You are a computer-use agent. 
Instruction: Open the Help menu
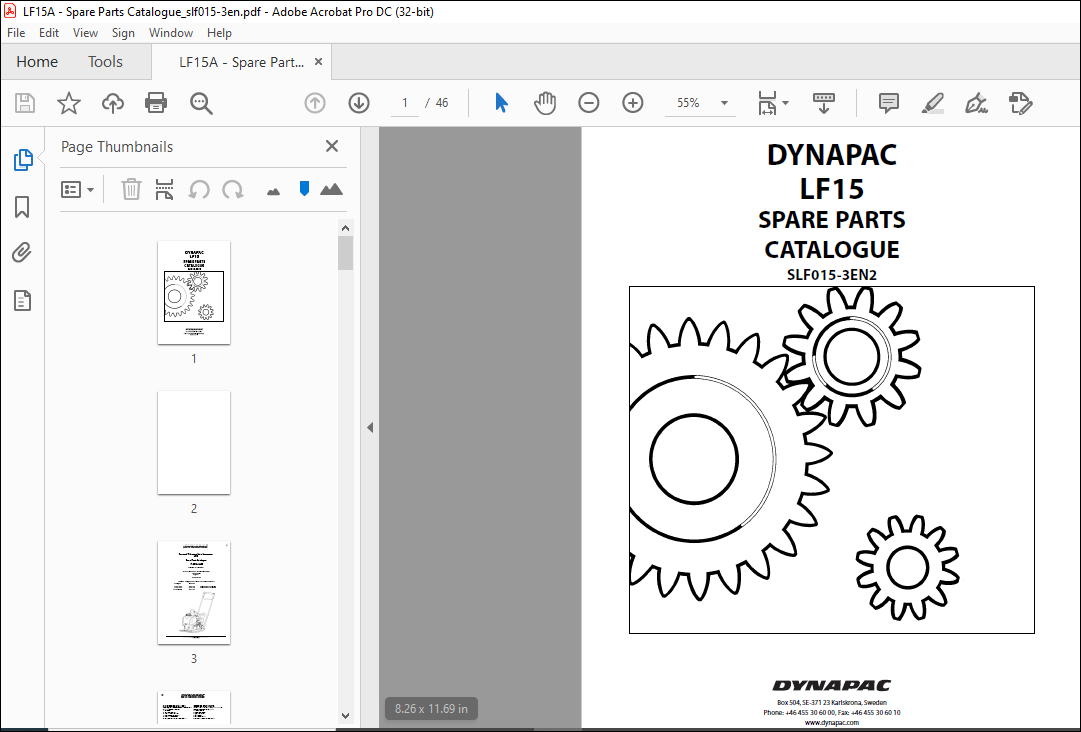[x=219, y=33]
